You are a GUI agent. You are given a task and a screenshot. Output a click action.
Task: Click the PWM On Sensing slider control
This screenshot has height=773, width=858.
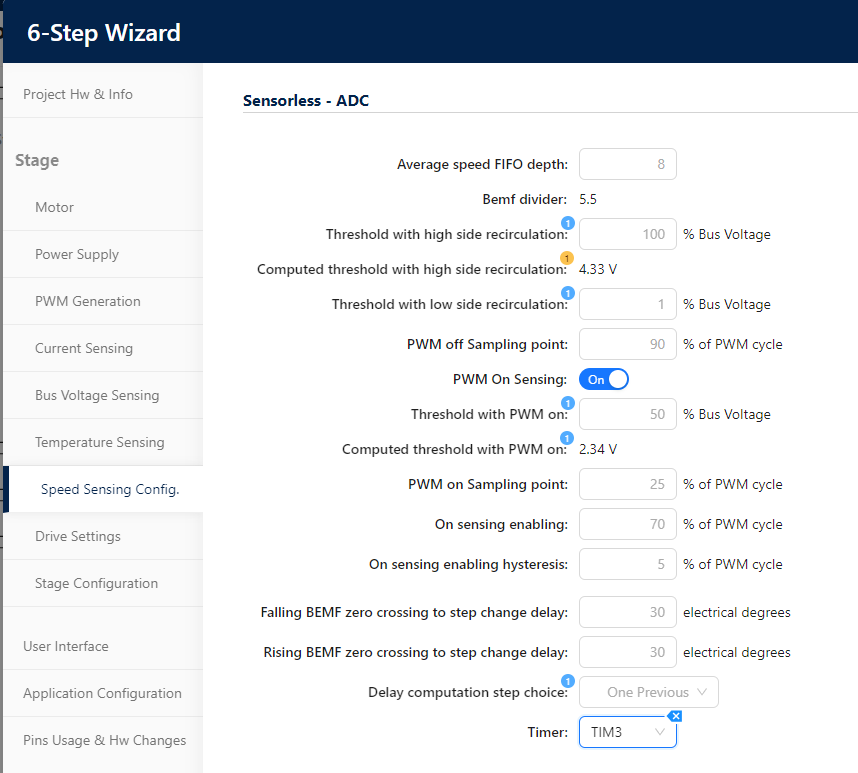(603, 379)
